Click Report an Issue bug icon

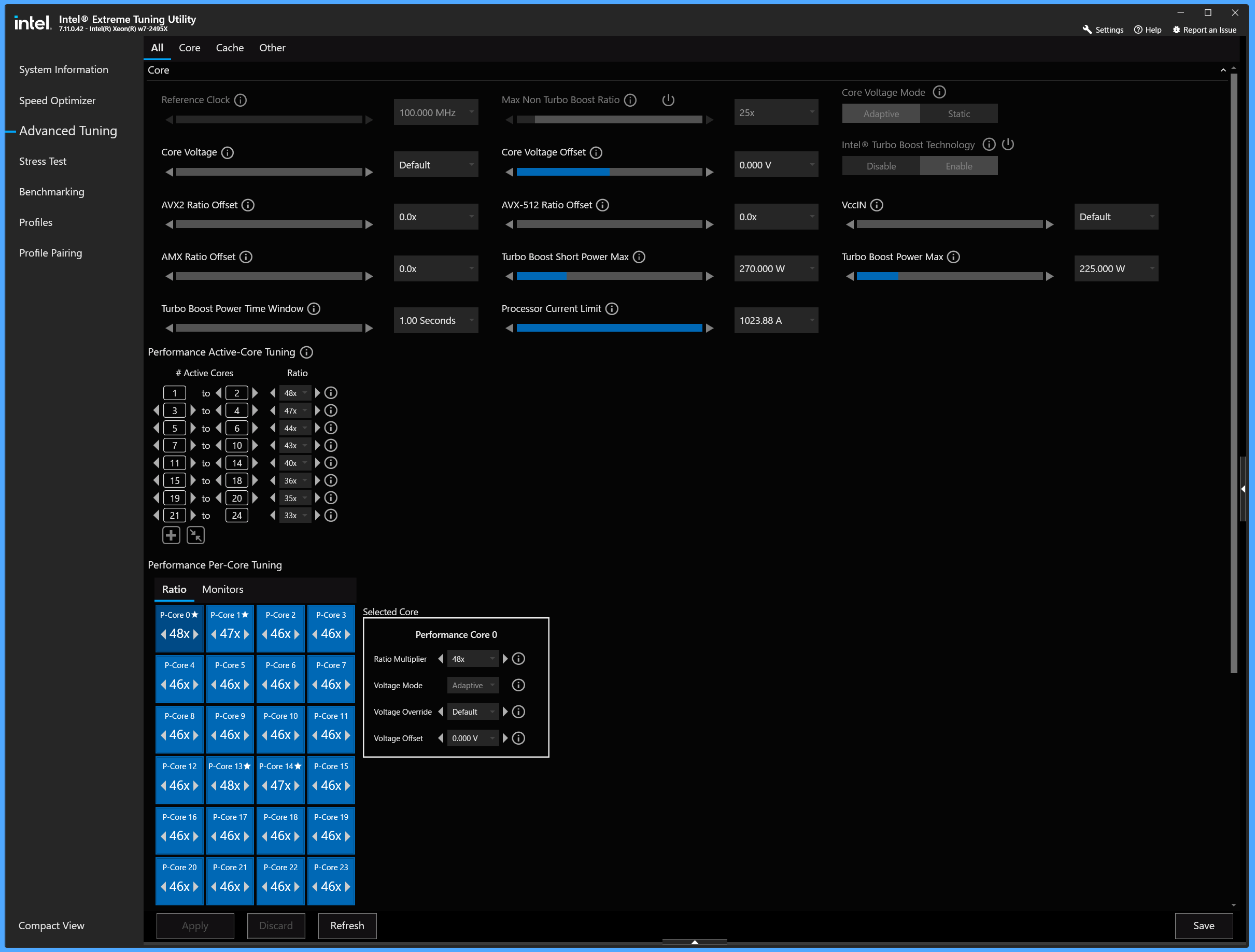[x=1176, y=30]
